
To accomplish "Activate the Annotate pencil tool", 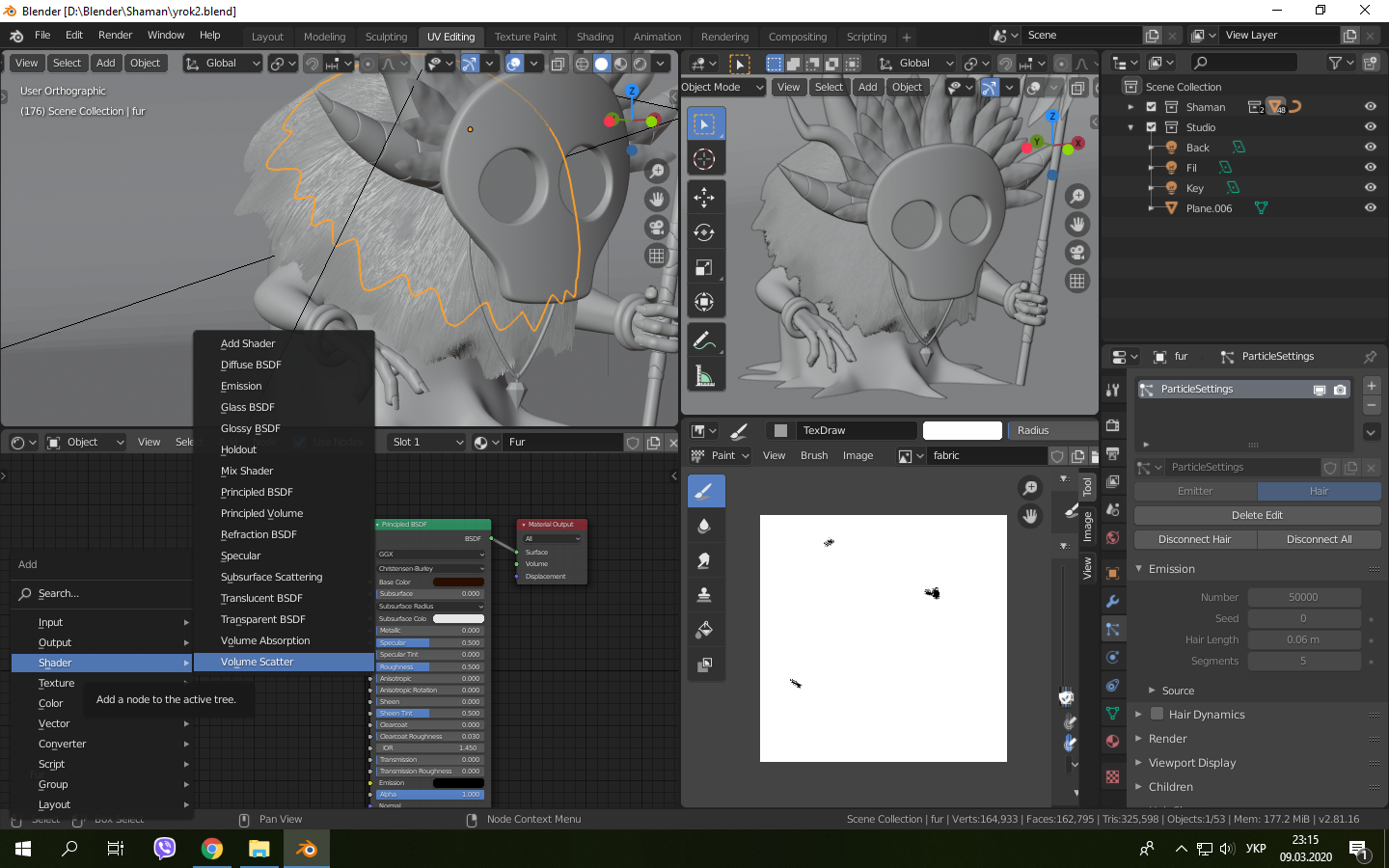I will [704, 340].
